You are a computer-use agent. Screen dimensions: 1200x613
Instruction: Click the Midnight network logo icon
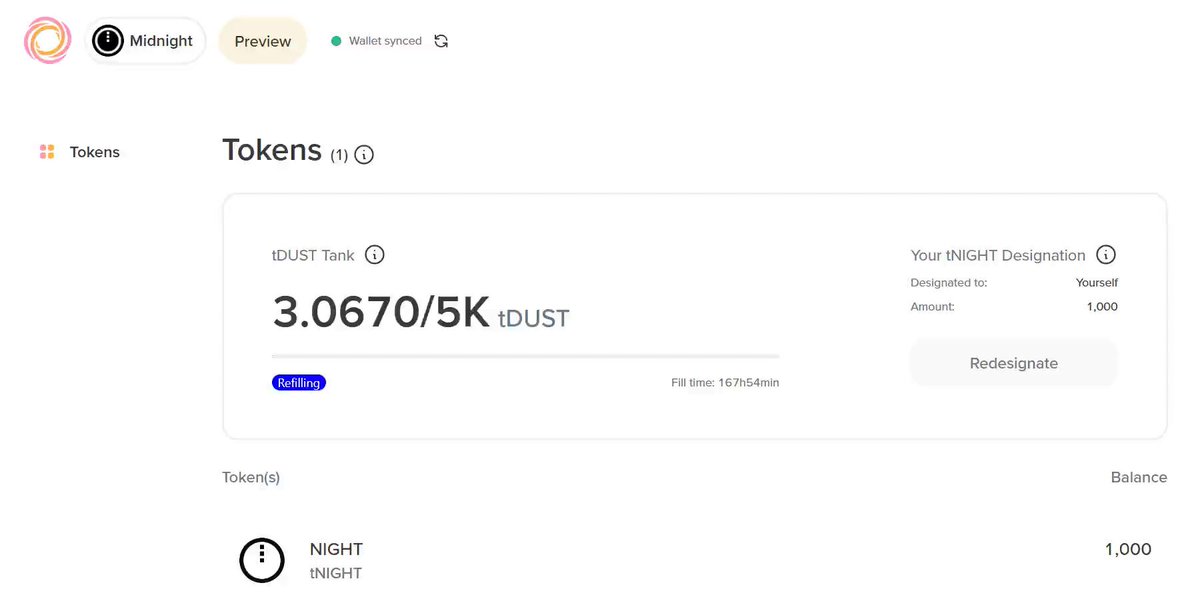click(x=108, y=41)
